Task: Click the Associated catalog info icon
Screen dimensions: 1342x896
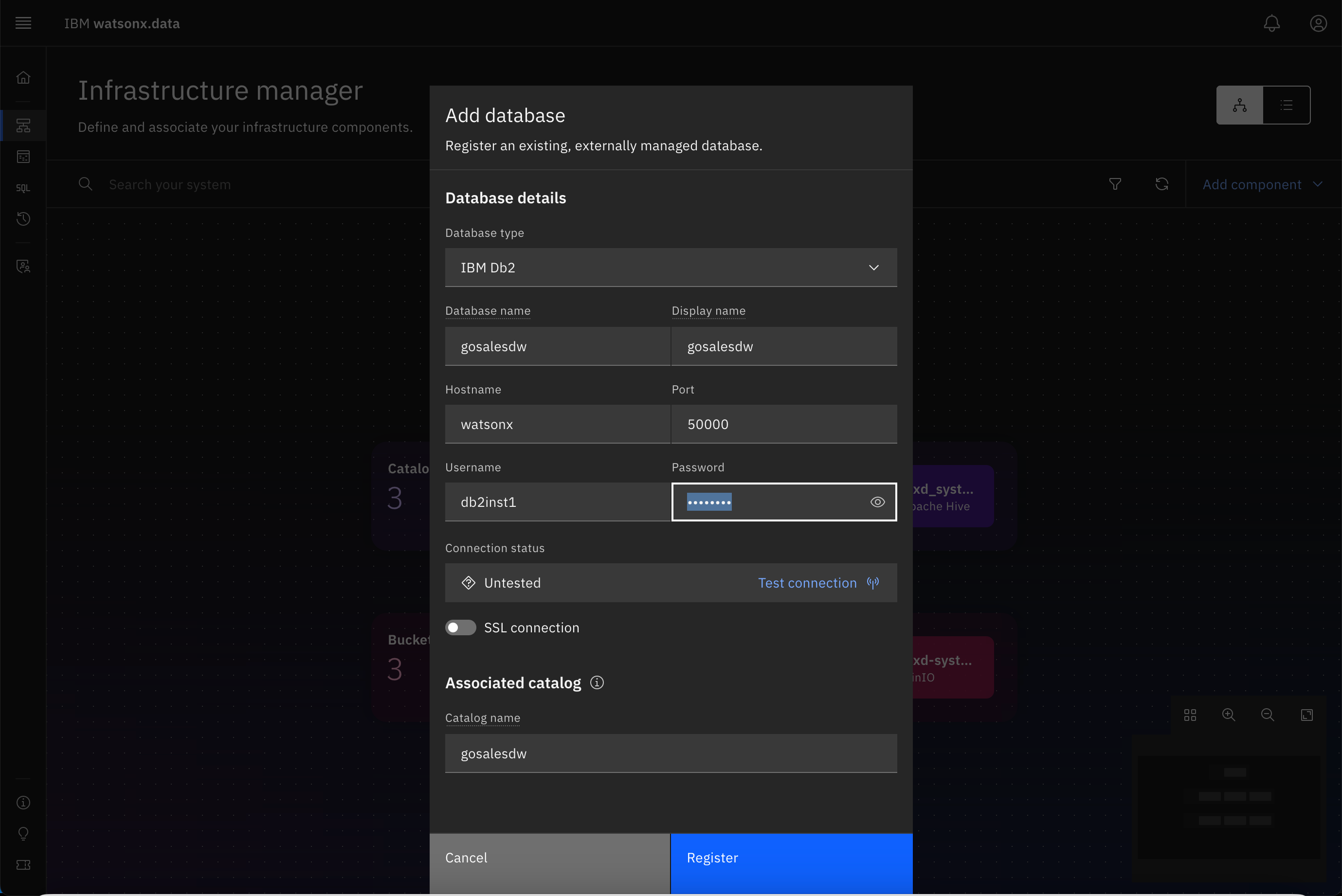Action: pos(597,683)
